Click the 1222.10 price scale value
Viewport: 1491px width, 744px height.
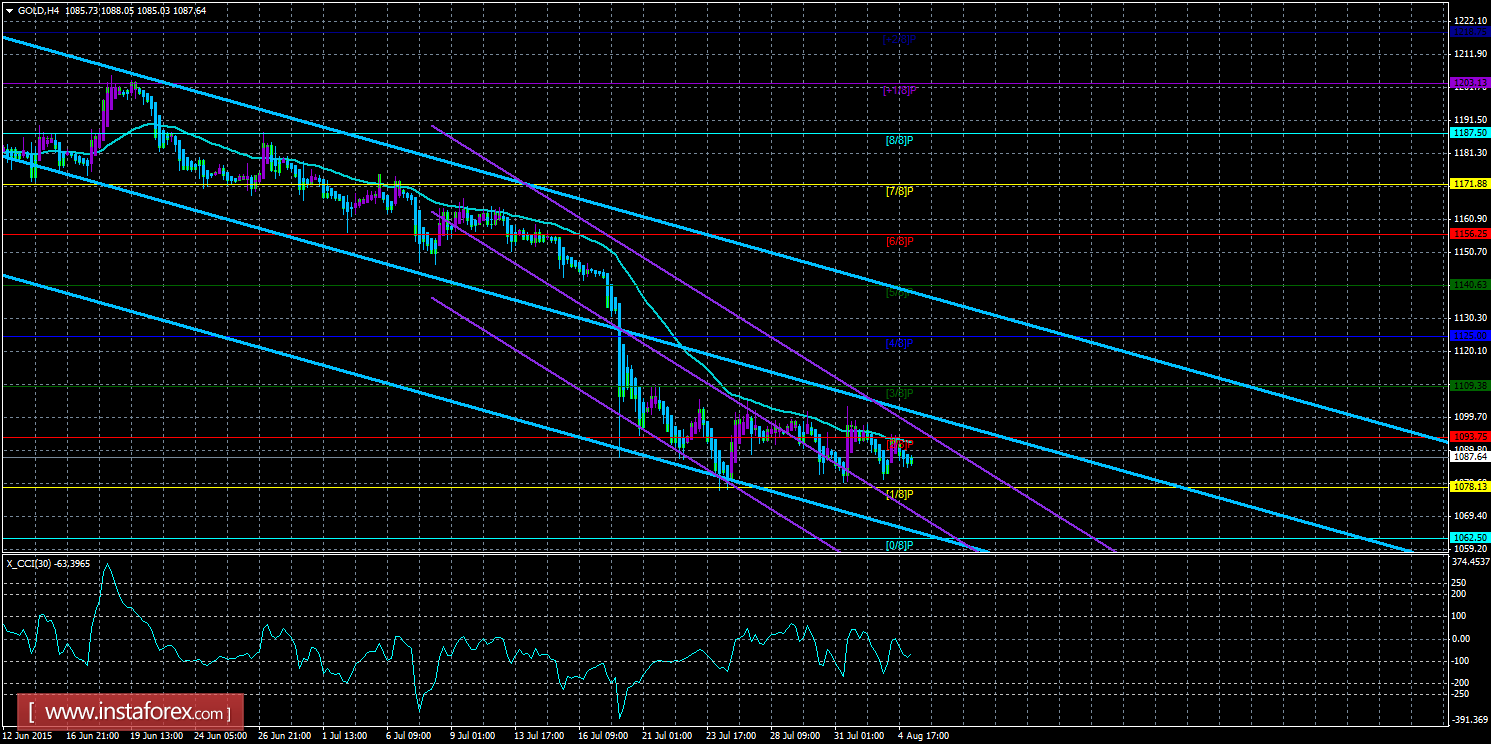point(1470,20)
